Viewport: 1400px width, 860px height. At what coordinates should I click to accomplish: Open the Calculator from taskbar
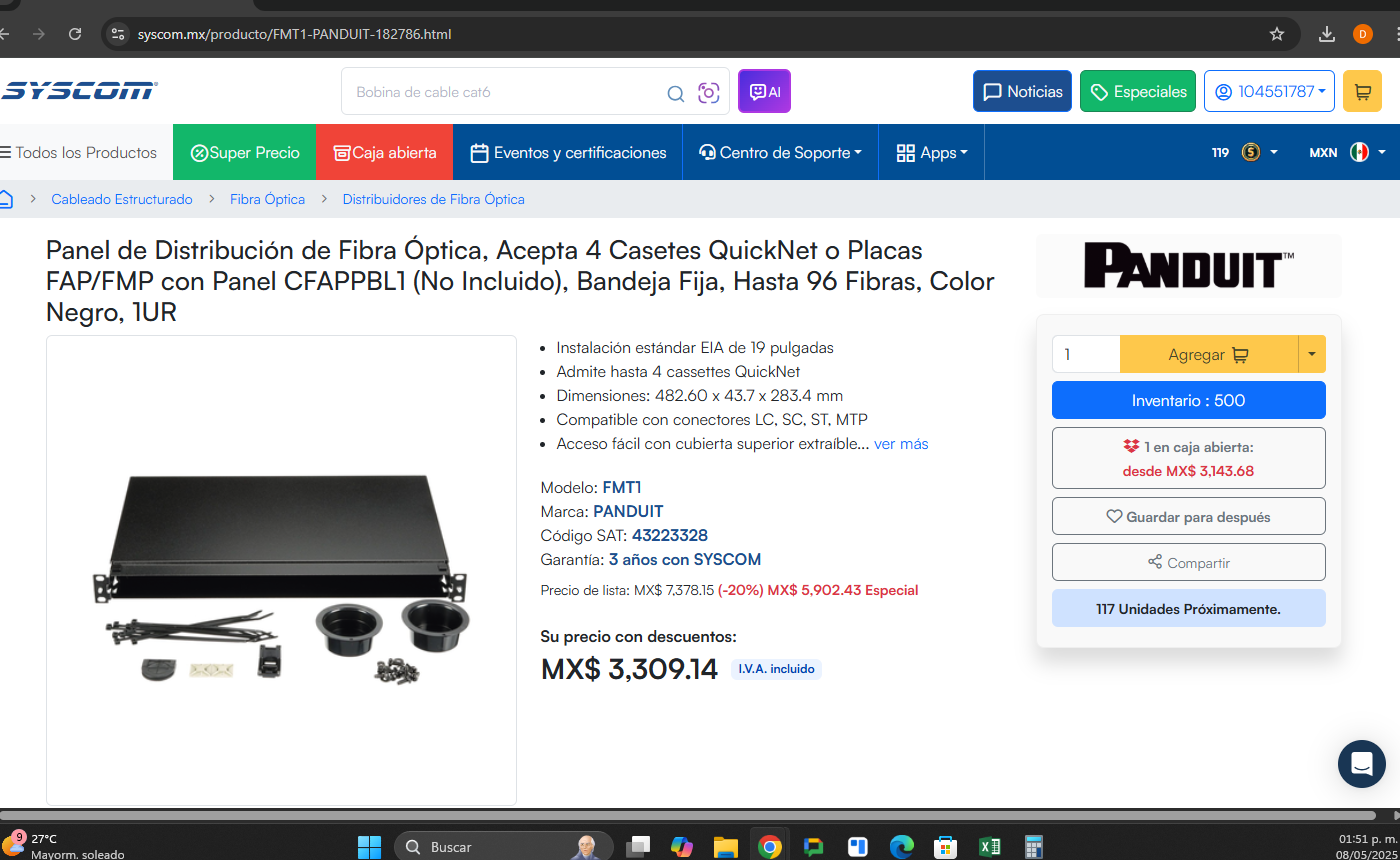(x=1034, y=847)
